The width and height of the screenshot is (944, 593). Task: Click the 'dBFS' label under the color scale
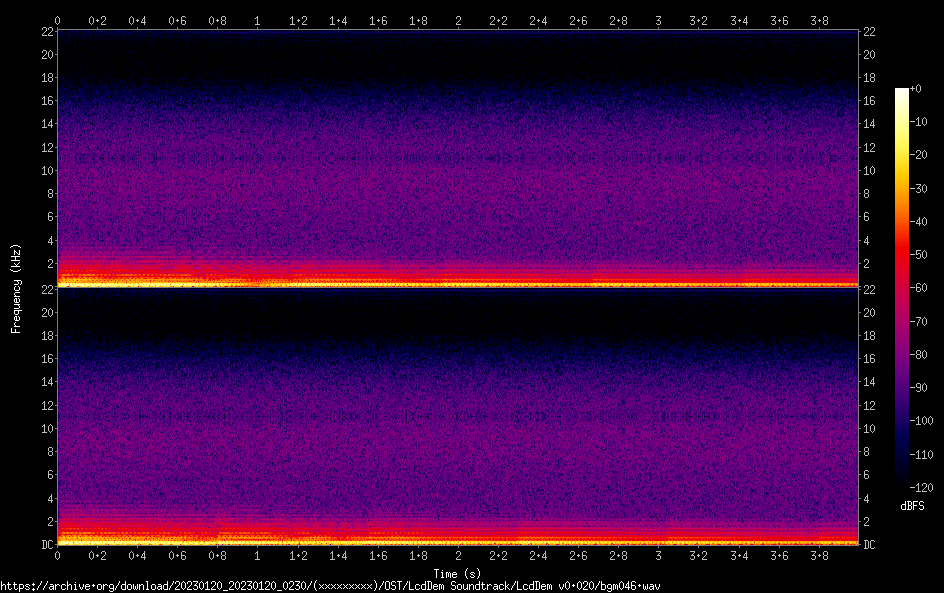(911, 507)
